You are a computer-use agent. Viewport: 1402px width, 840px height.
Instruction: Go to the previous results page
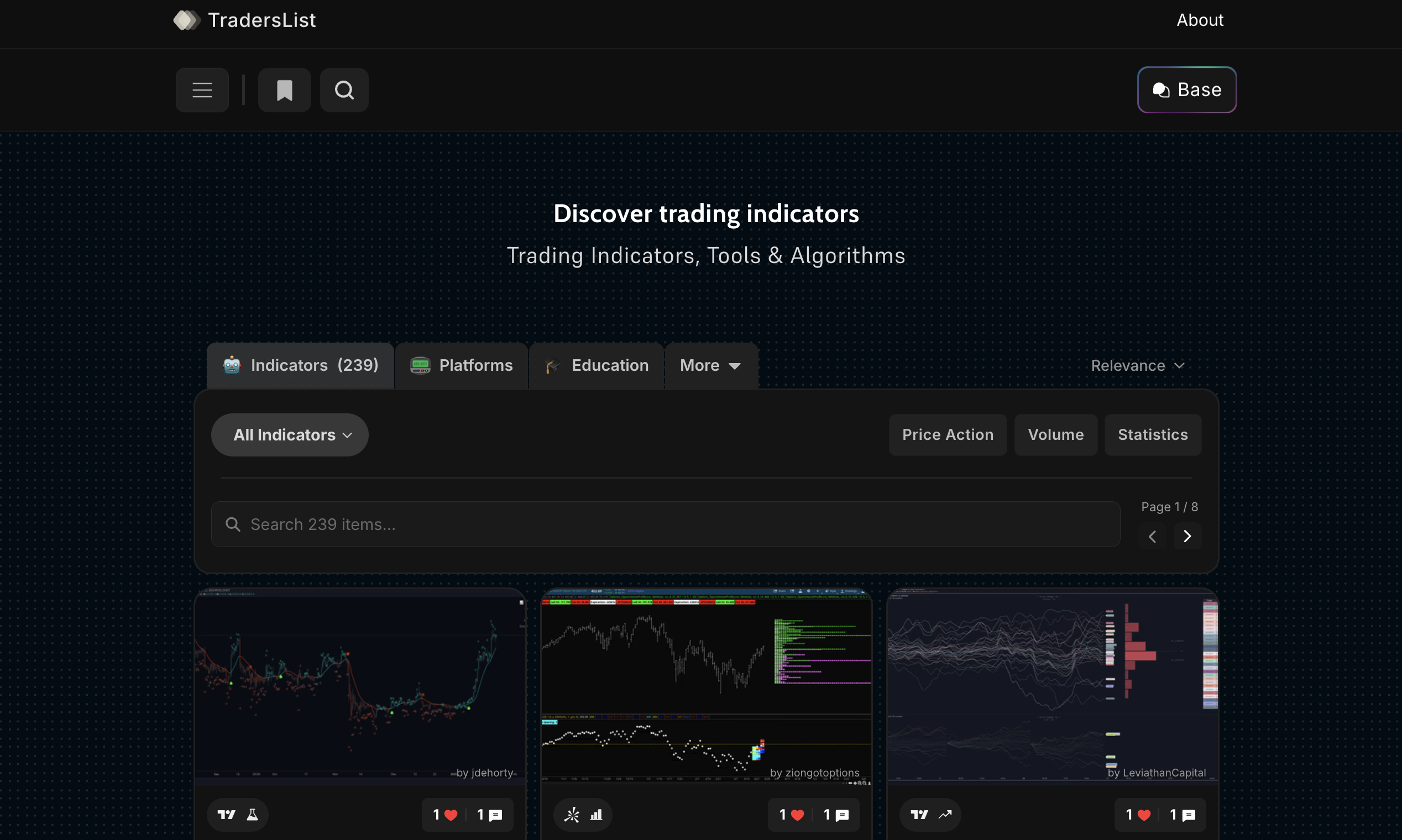(1152, 536)
